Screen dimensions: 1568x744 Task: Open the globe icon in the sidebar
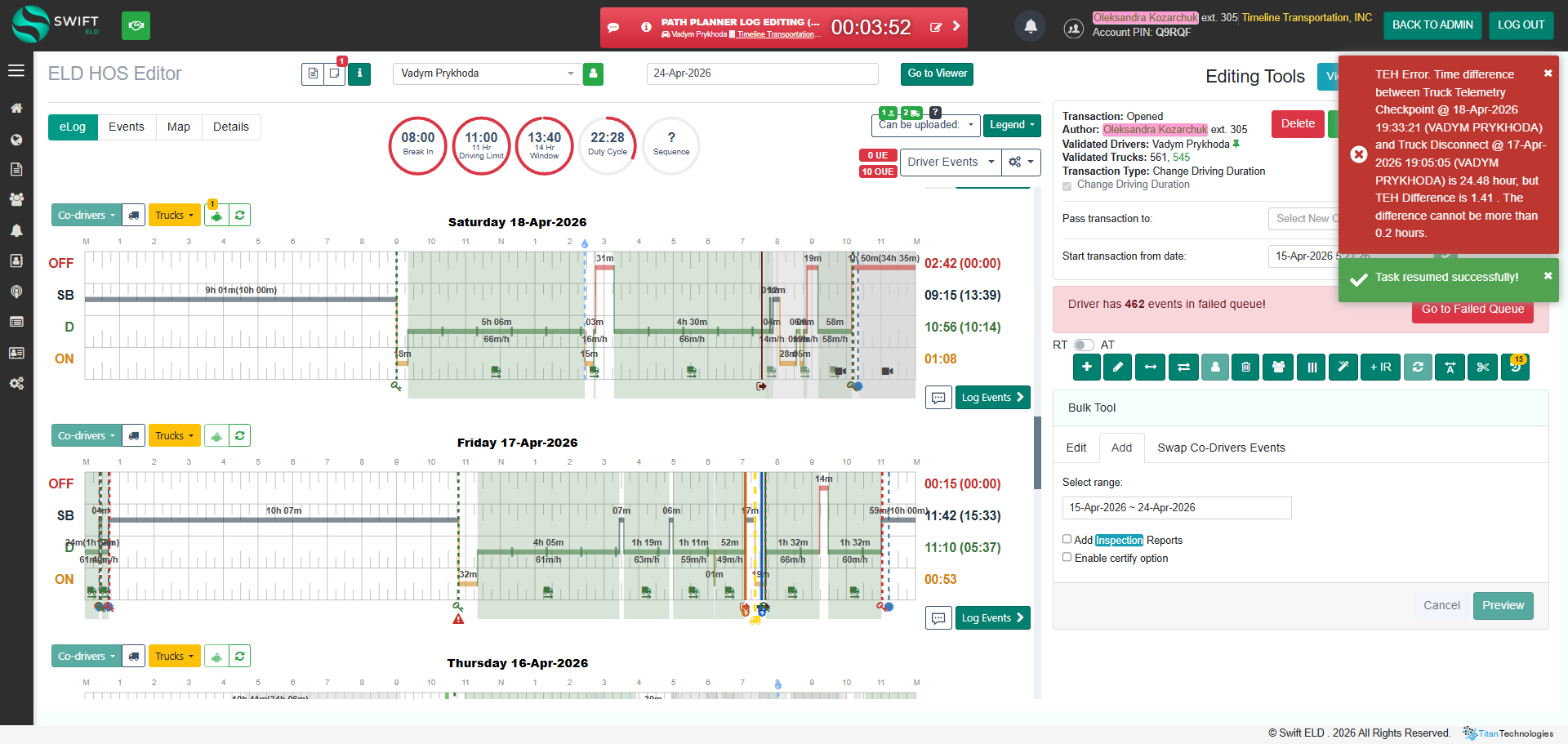16,140
